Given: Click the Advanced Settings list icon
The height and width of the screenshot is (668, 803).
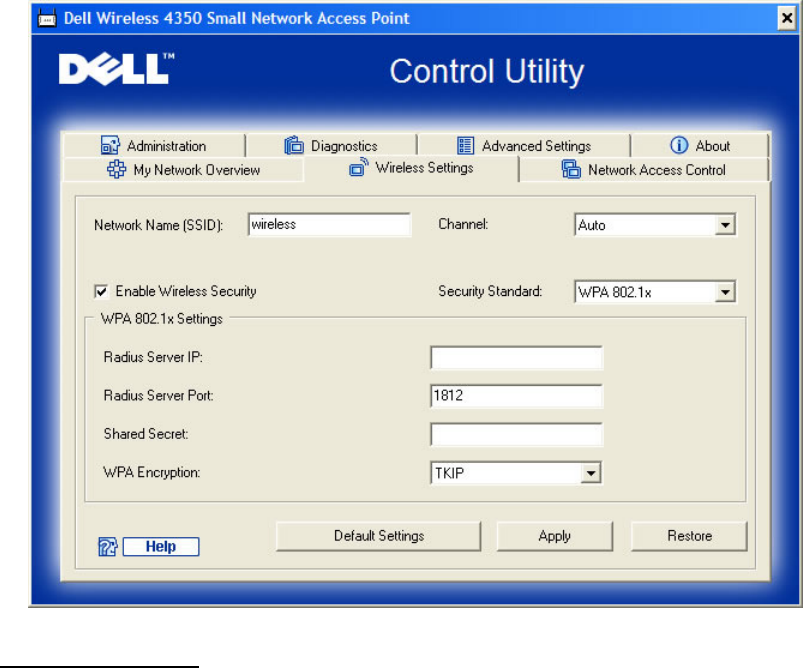Looking at the screenshot, I should pyautogui.click(x=465, y=145).
